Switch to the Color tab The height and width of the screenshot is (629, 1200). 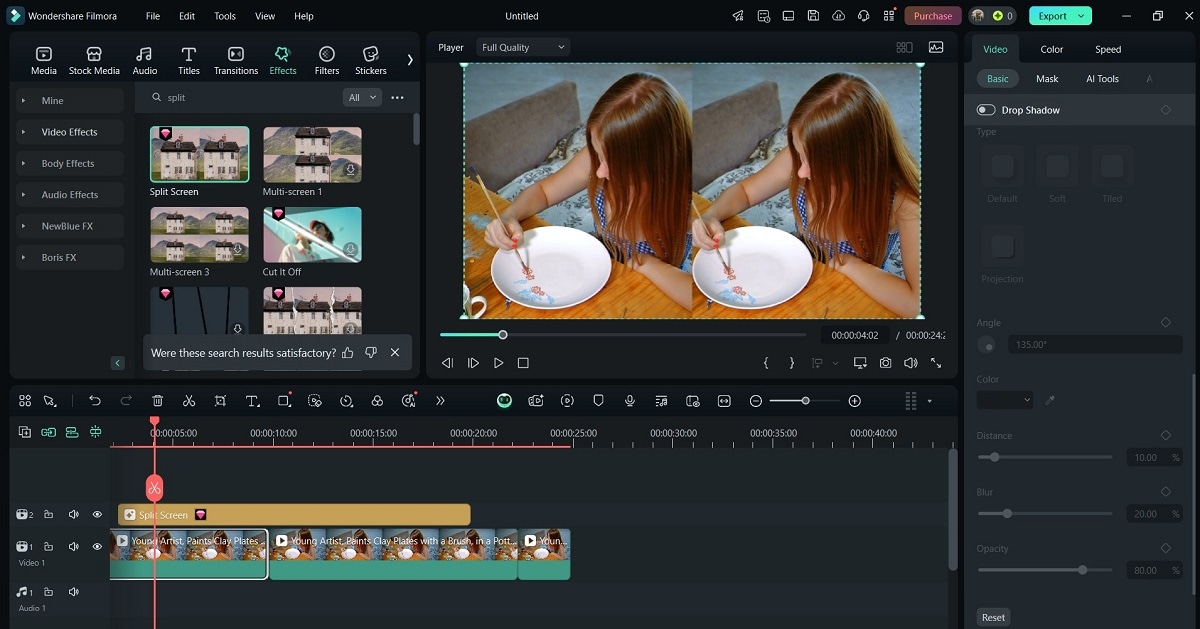(1051, 49)
